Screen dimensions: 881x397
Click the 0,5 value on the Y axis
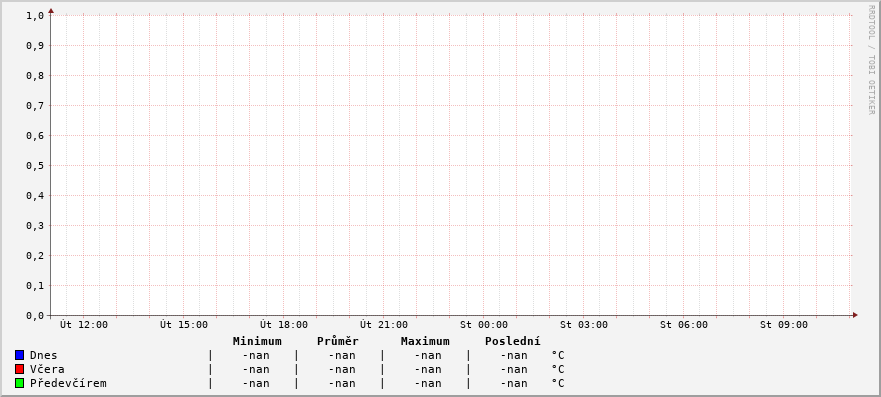[35, 166]
